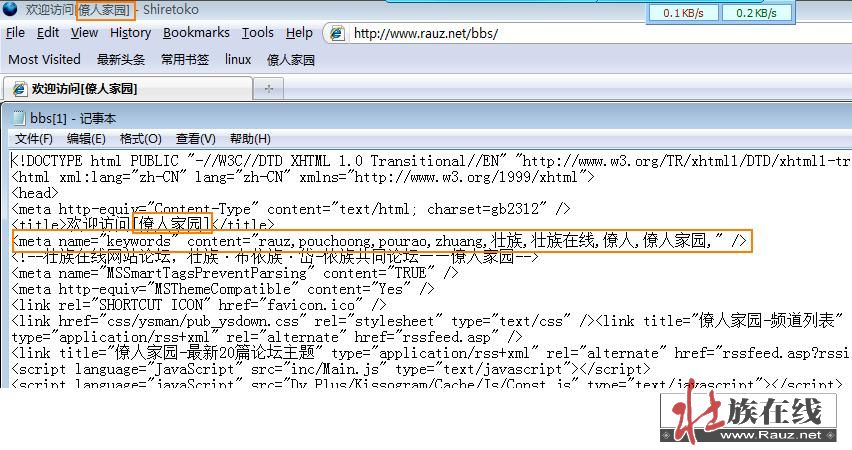Open the 最新头条 bookmark
852x450 pixels.
coord(121,59)
